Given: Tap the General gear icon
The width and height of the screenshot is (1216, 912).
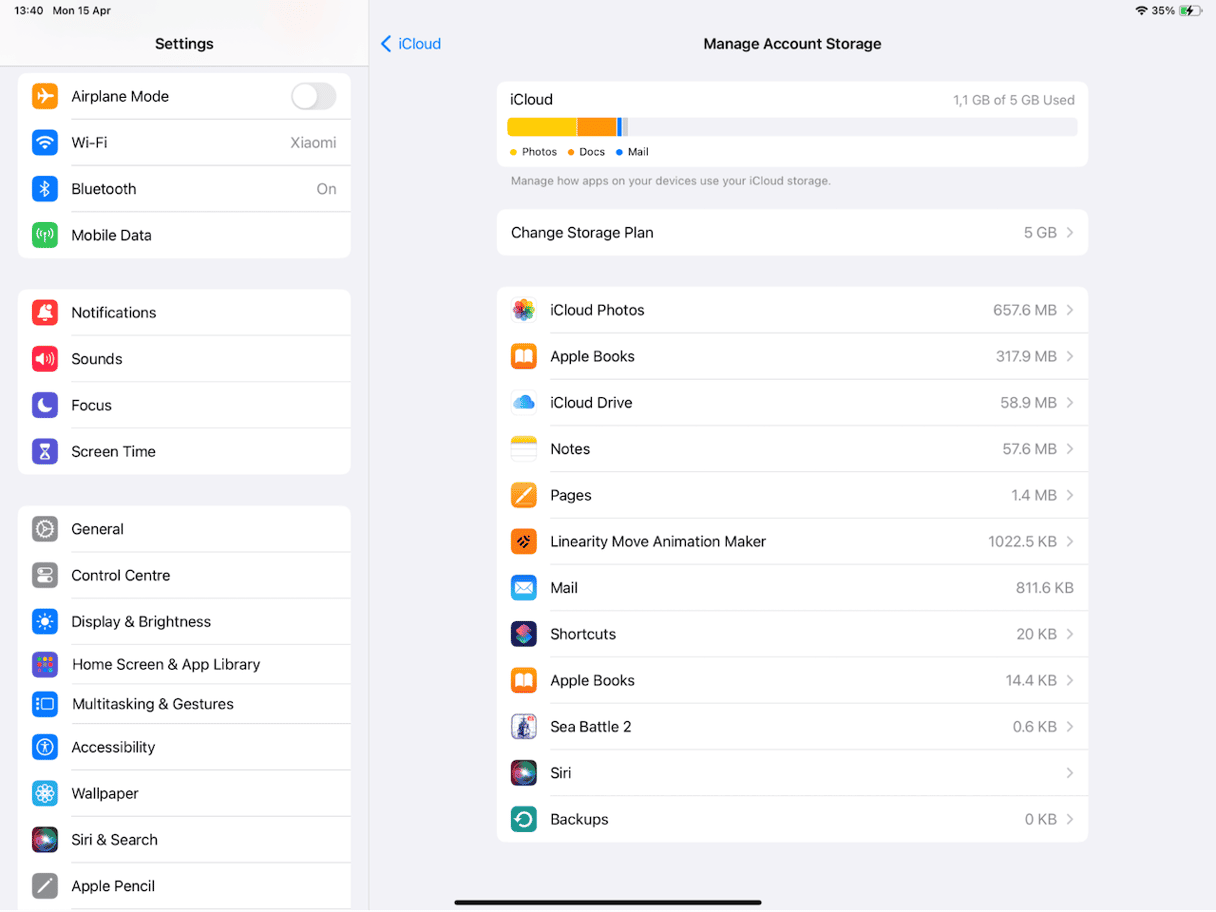Looking at the screenshot, I should coord(45,529).
